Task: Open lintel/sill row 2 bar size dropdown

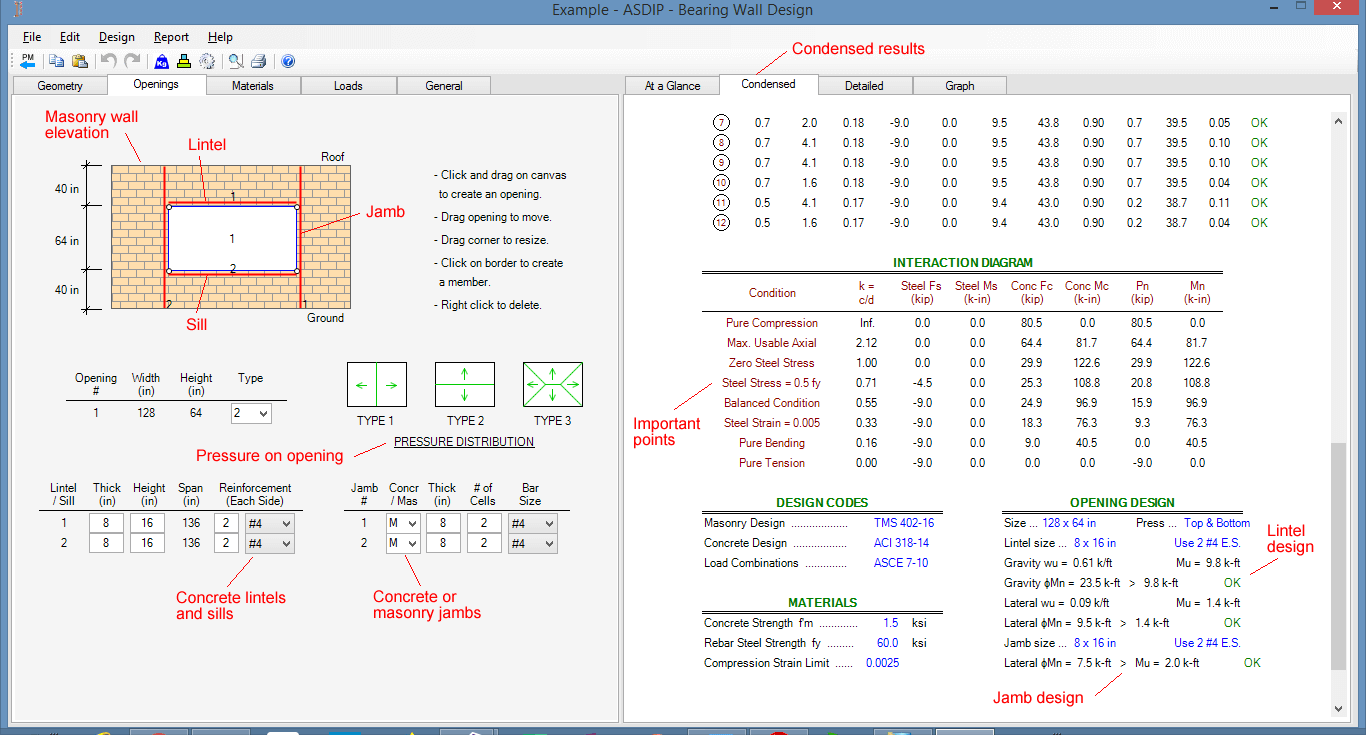Action: pyautogui.click(x=270, y=543)
